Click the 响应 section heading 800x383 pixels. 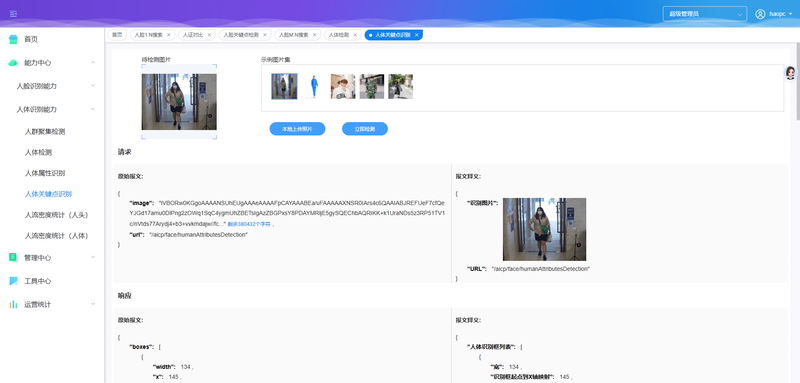click(x=125, y=295)
